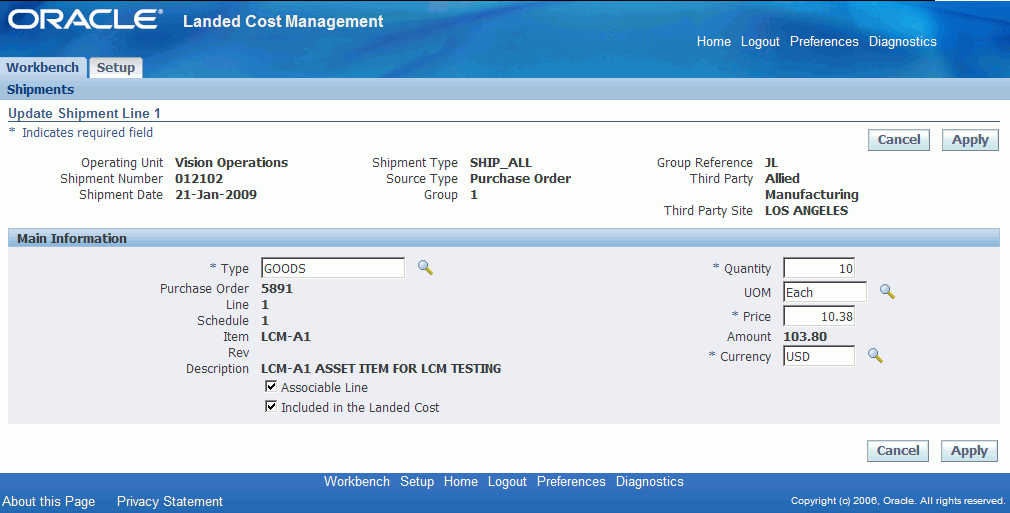
Task: Click the Amount value 103.80
Action: coord(805,336)
